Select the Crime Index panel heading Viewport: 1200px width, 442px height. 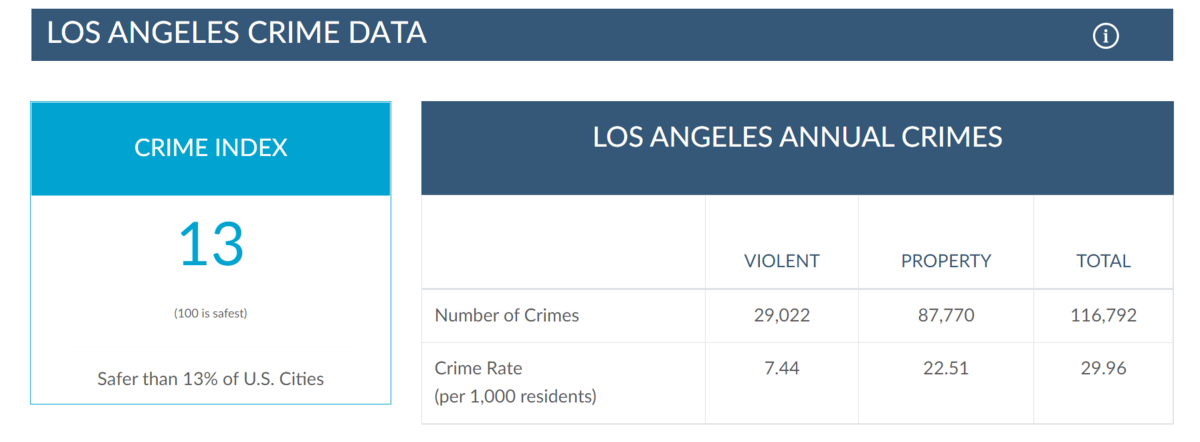[211, 148]
